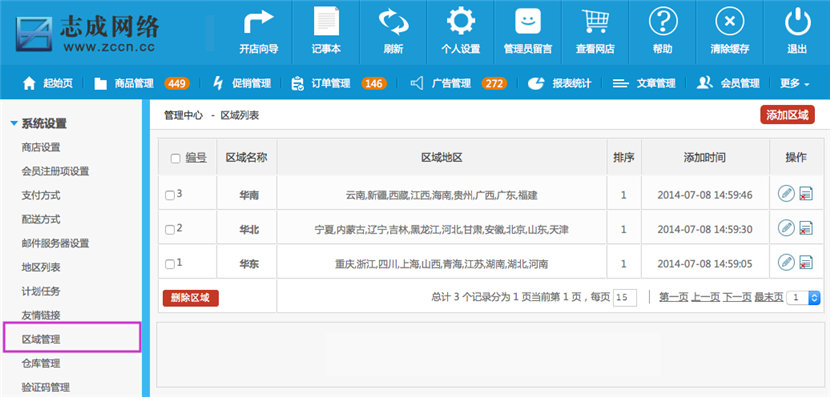Open 订单管理 in navigation bar

(321, 83)
